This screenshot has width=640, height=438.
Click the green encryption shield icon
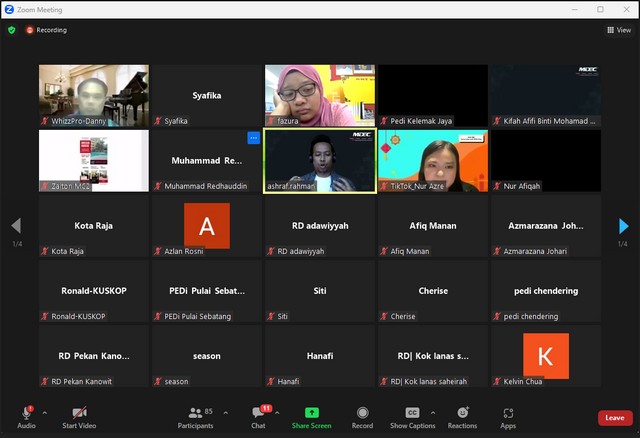pyautogui.click(x=12, y=30)
